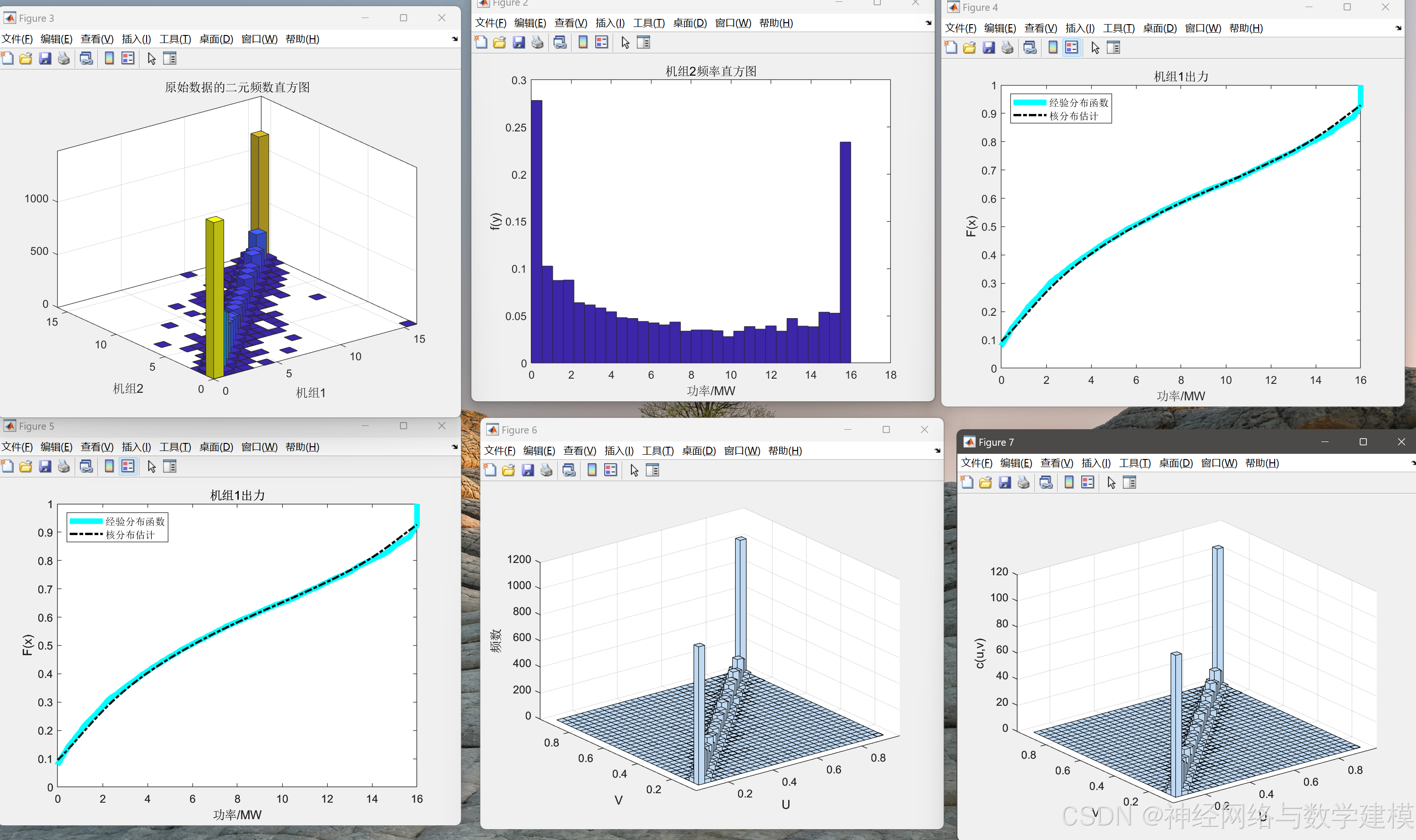This screenshot has width=1416, height=840.
Task: Toggle Insert Colorbar in Figure 6 toolbar
Action: [x=592, y=470]
